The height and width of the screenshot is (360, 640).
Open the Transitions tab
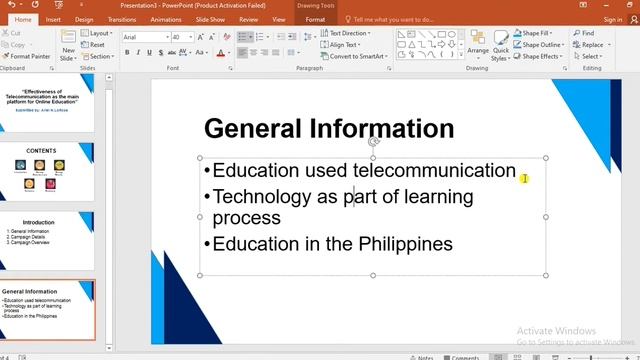[122, 20]
